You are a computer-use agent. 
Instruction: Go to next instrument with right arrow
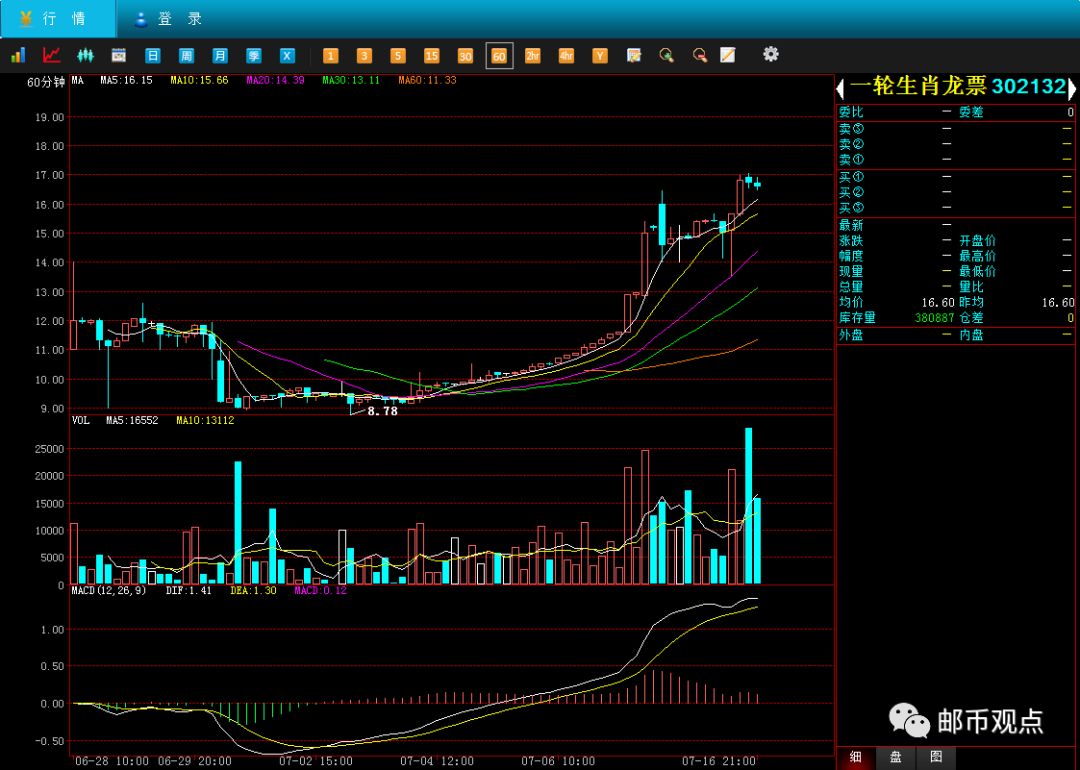1071,88
